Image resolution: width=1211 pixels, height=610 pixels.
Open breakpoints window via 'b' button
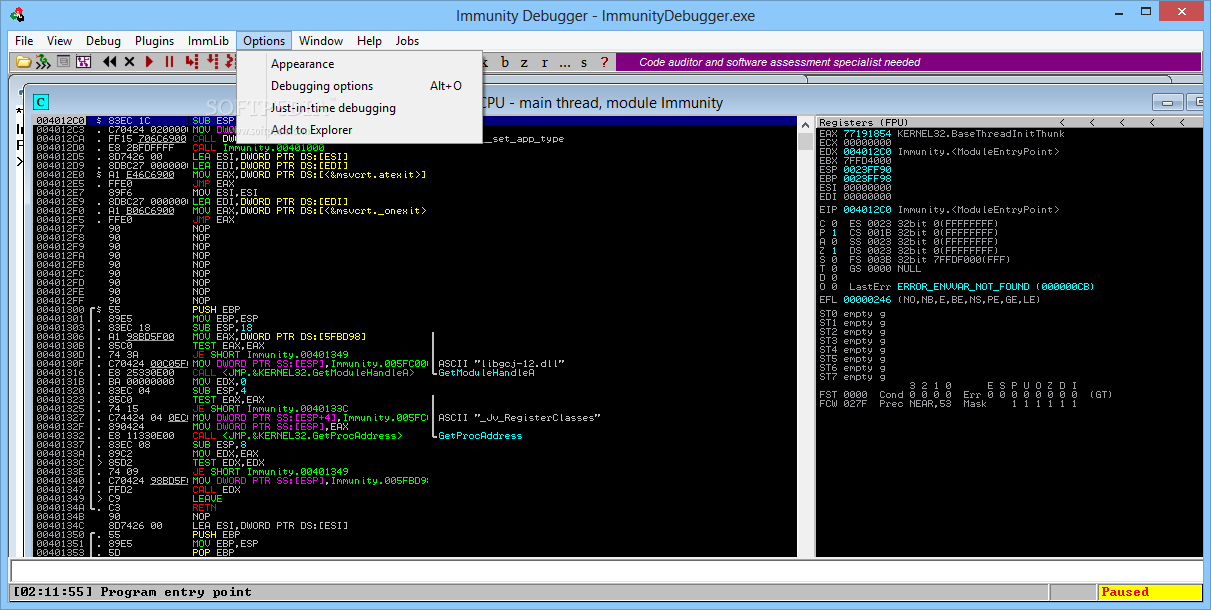505,62
